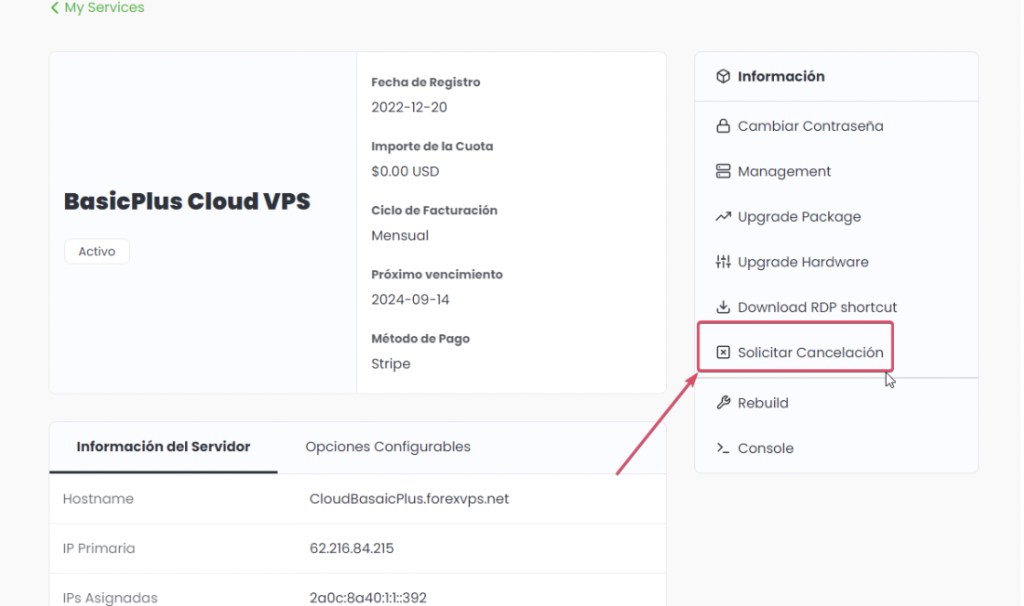Open Solicitar Cancelación
The width and height of the screenshot is (1024, 606).
click(810, 353)
